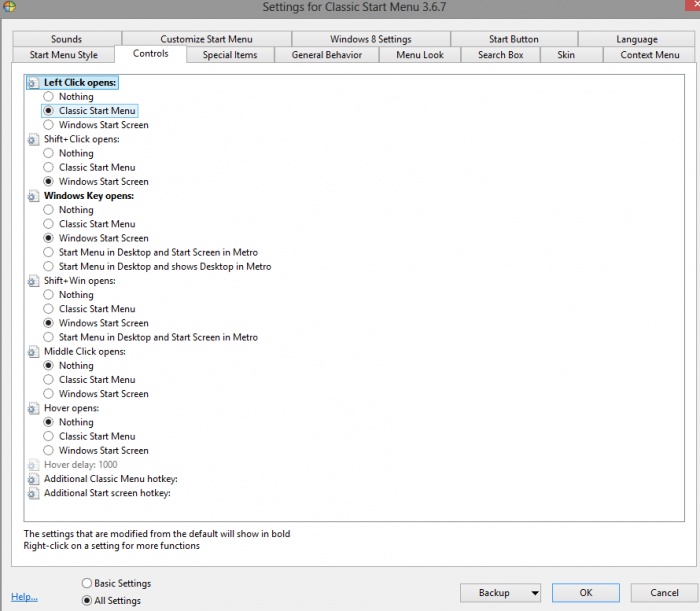Image resolution: width=700 pixels, height=611 pixels.
Task: Switch to the General Behavior tab
Action: click(327, 55)
